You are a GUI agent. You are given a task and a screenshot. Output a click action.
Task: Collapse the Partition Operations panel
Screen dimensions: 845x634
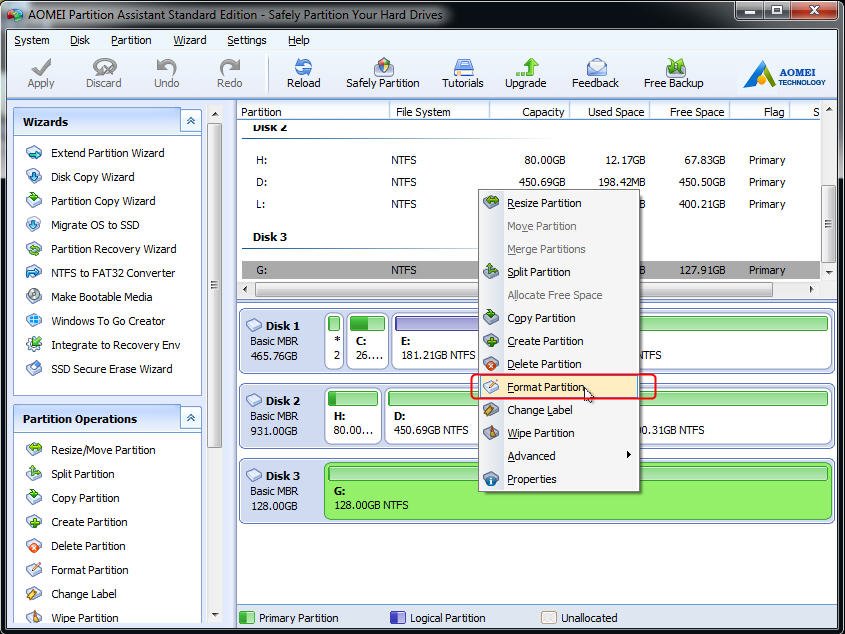coord(191,418)
